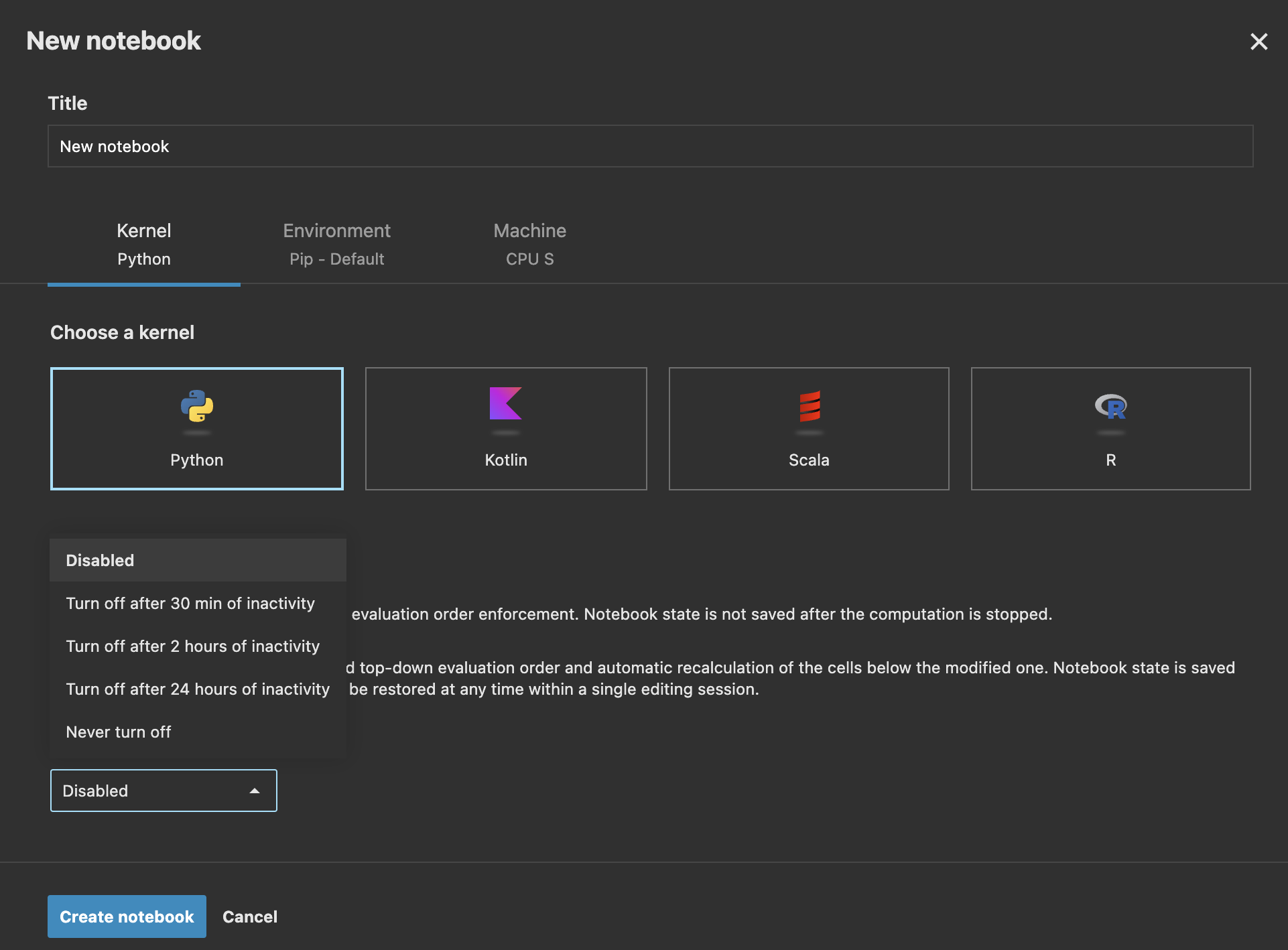The image size is (1288, 950).
Task: Select 'Turn off after 30 min of inactivity'
Action: pyautogui.click(x=190, y=603)
